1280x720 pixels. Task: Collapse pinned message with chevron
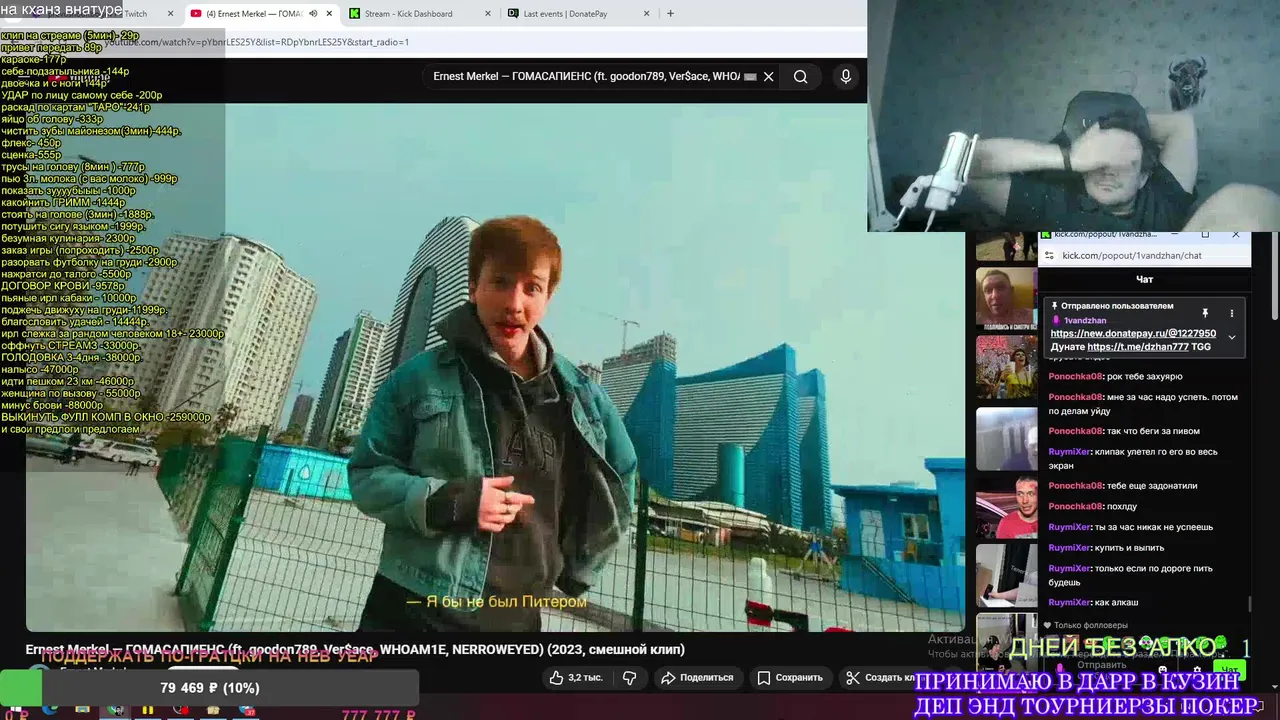1231,337
